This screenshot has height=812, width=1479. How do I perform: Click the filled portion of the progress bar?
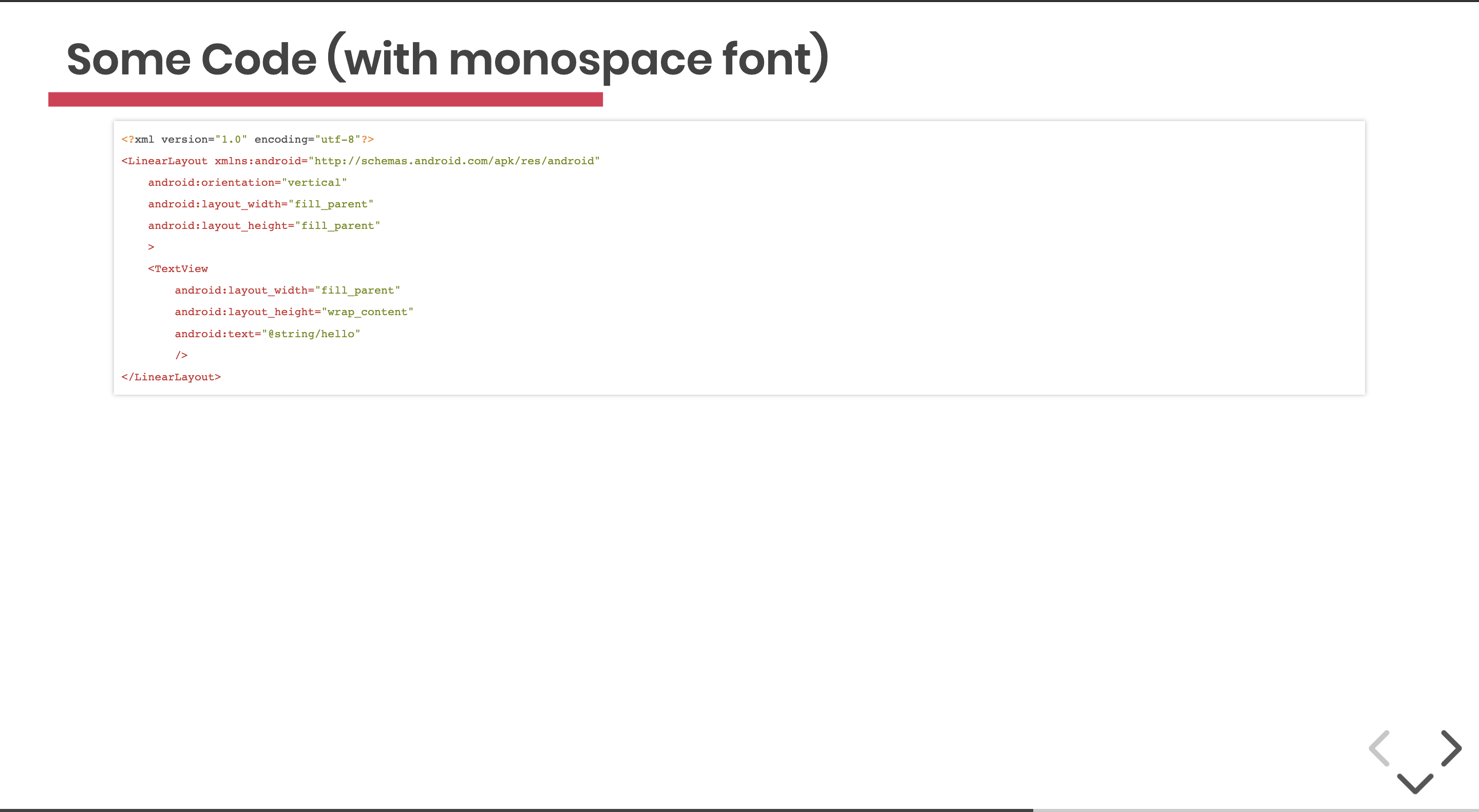point(517,810)
